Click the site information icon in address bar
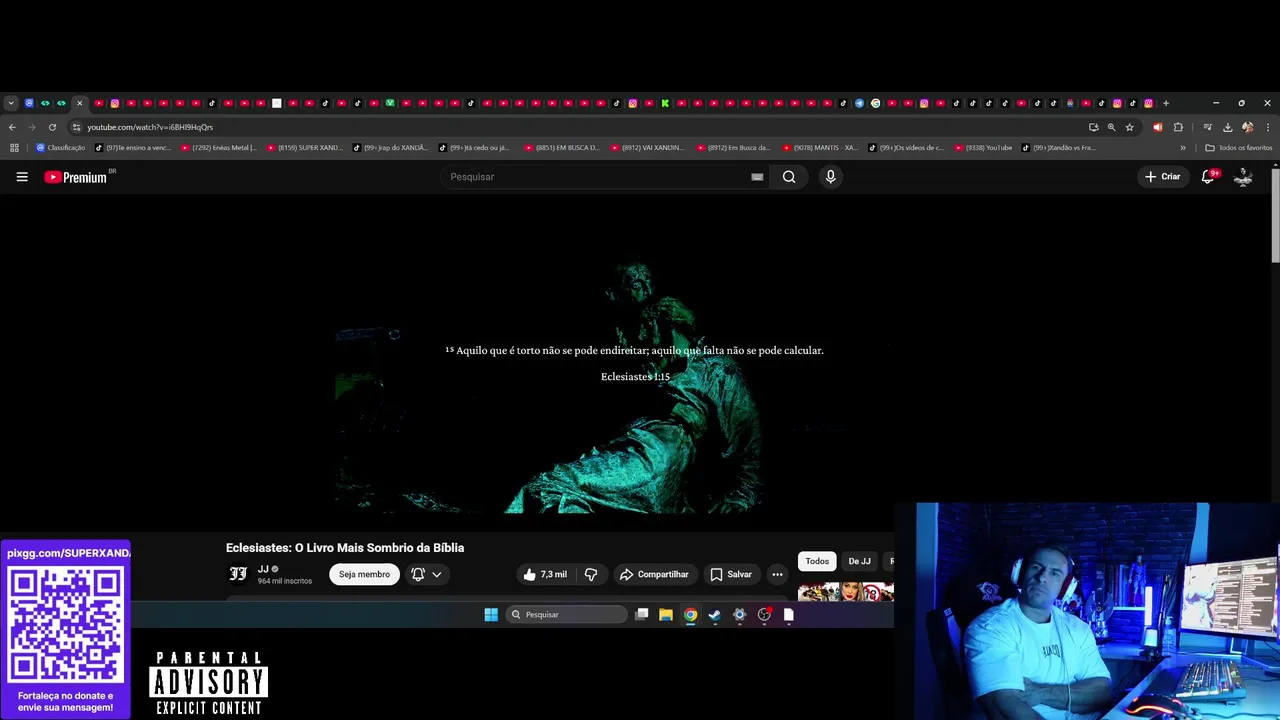 tap(76, 127)
